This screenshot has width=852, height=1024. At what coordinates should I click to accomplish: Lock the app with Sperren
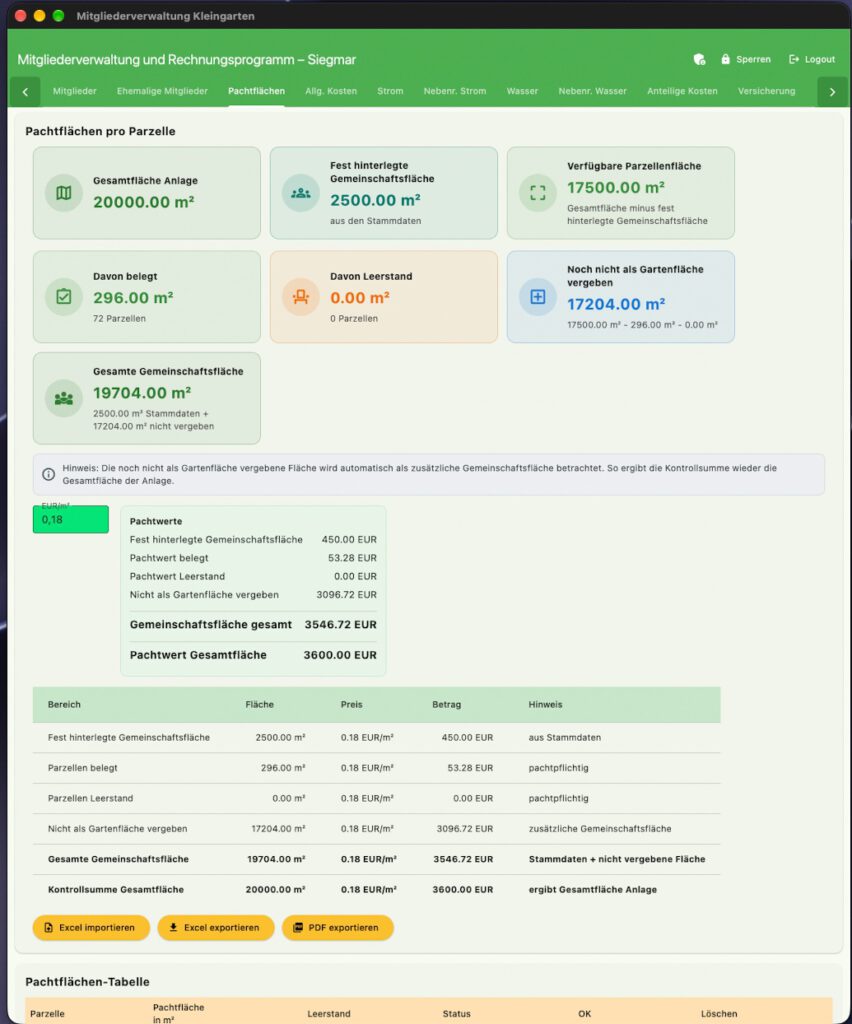click(x=746, y=59)
